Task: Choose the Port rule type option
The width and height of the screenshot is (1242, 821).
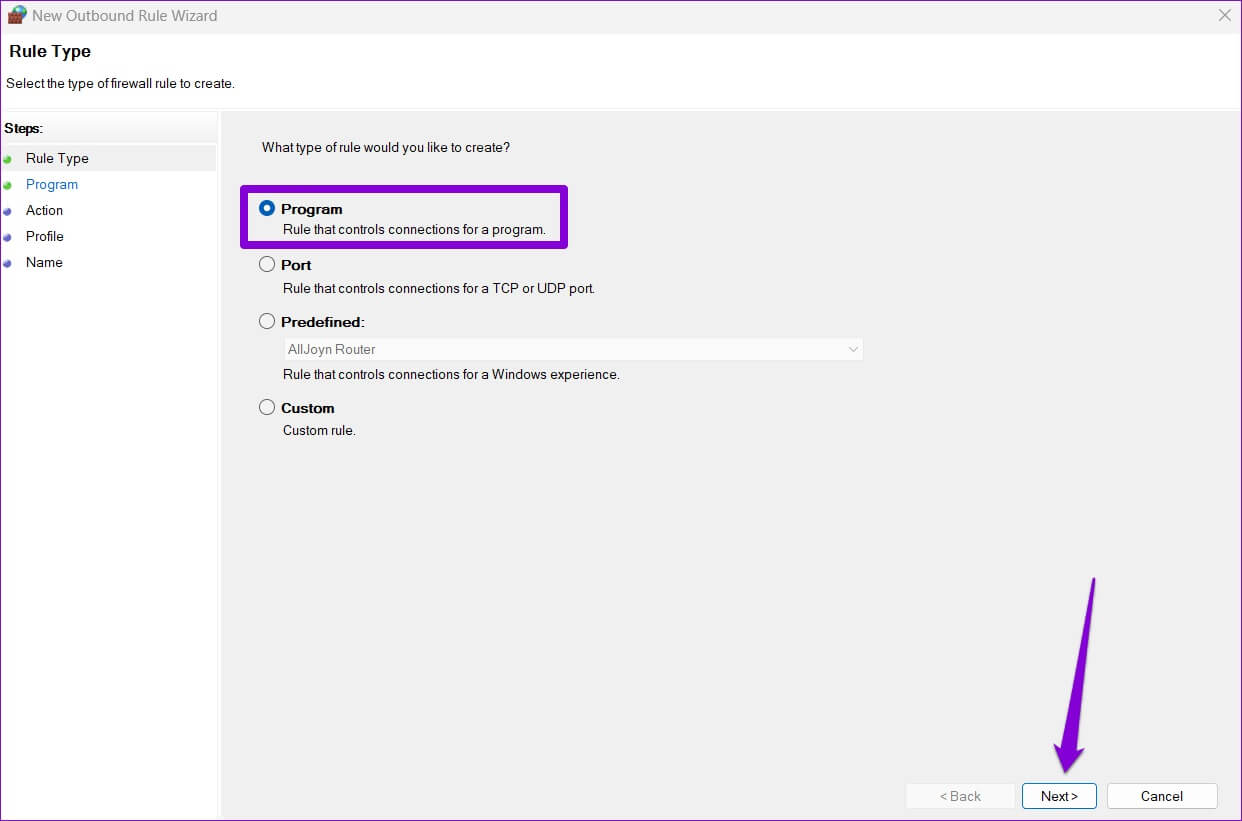Action: [267, 265]
